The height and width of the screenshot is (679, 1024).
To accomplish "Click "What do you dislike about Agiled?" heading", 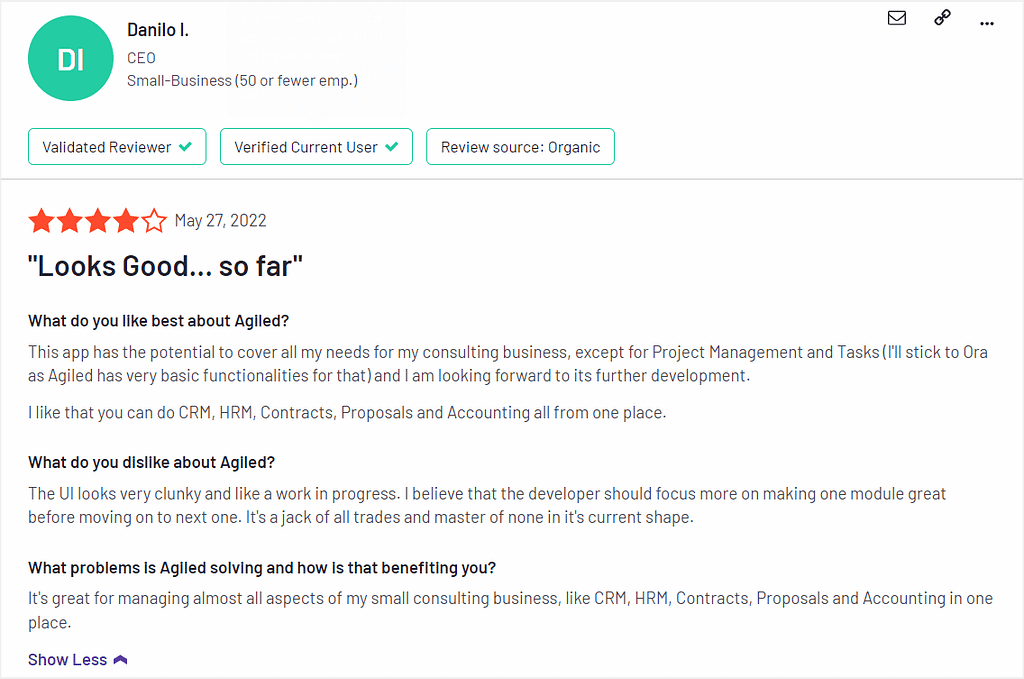I will point(152,462).
